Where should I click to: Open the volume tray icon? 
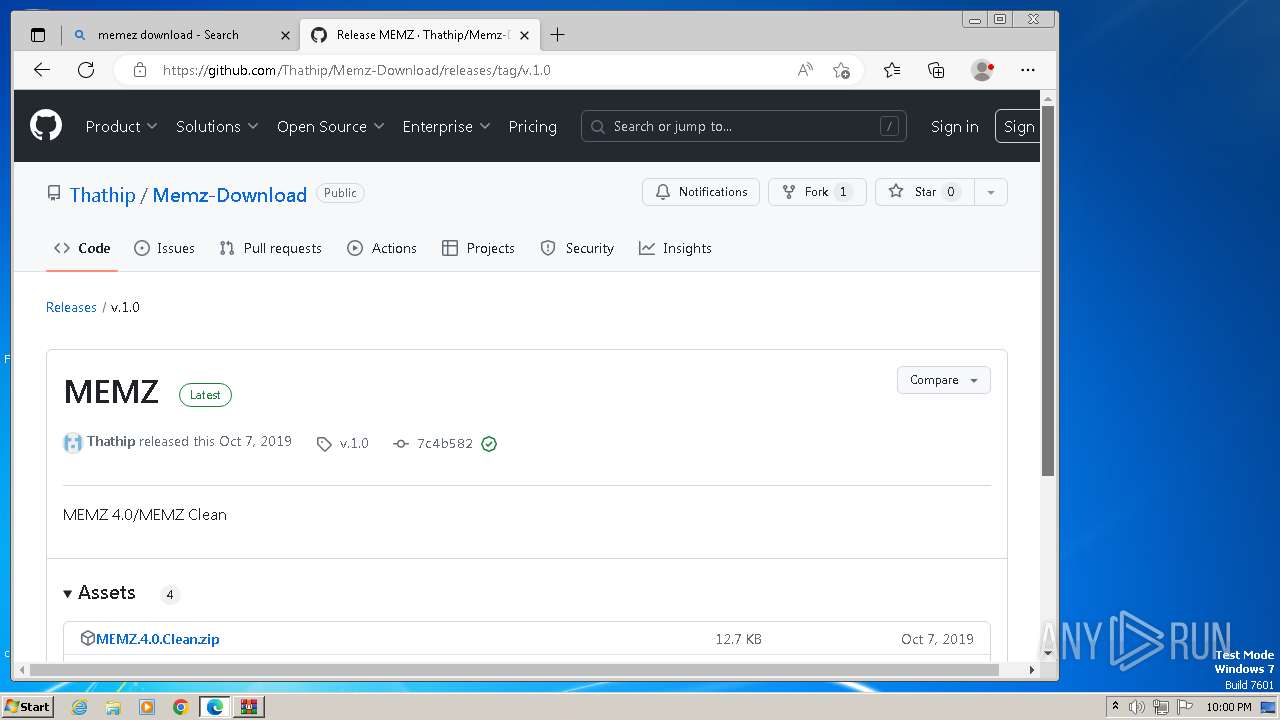point(1137,707)
